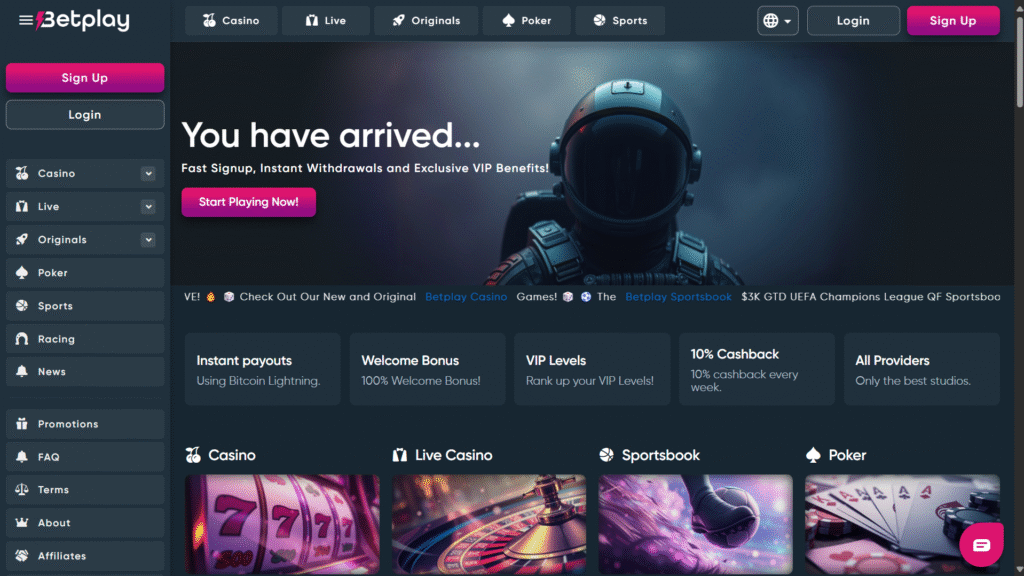1024x576 pixels.
Task: Follow the Betplay Sportsbook ticker link
Action: 678,296
